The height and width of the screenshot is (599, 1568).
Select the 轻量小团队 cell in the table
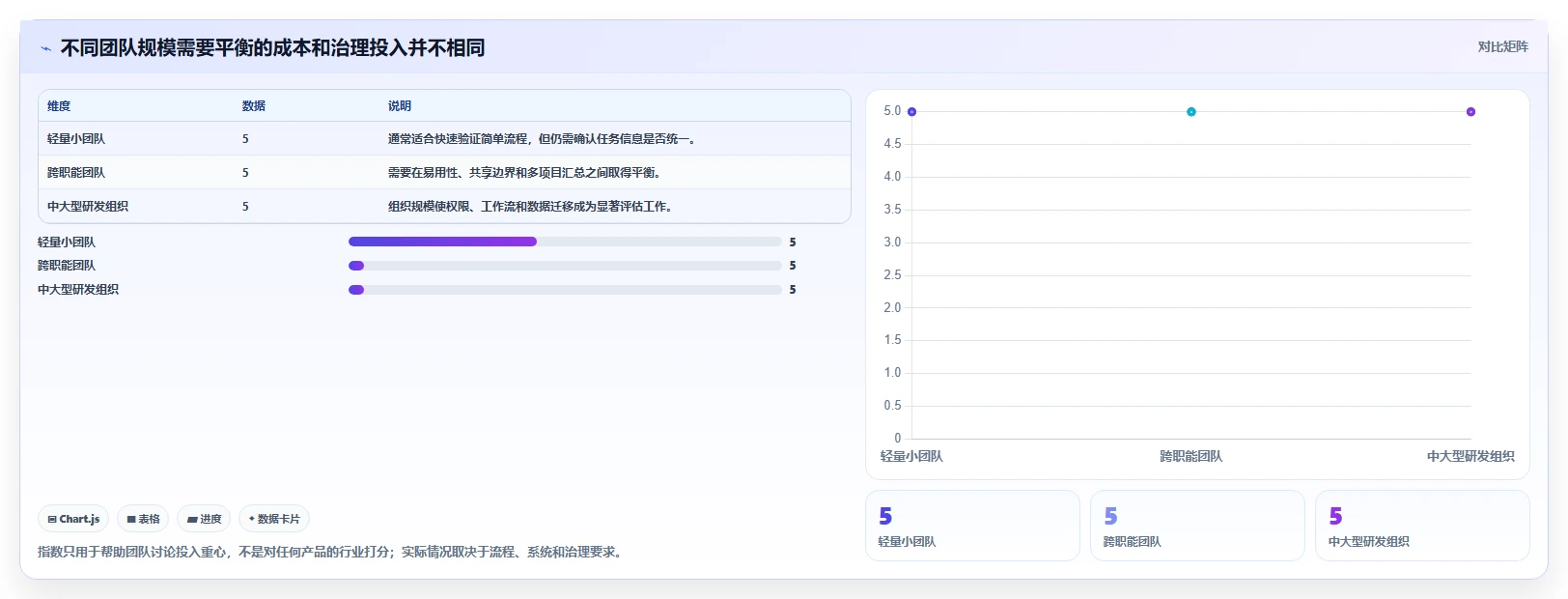(x=76, y=139)
